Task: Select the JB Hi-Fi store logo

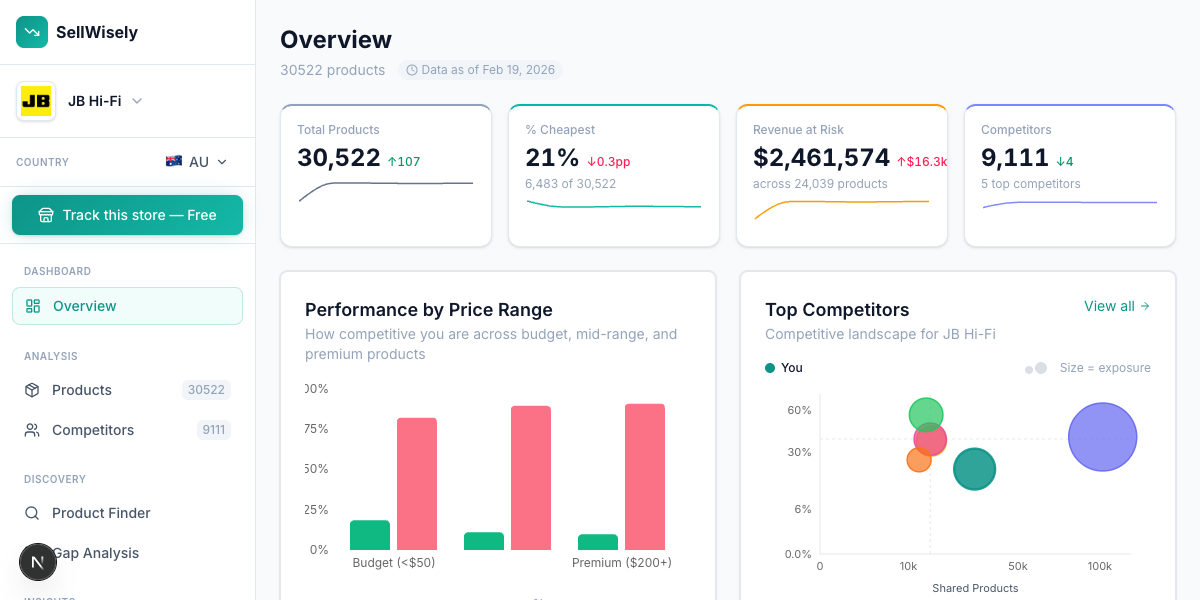Action: pyautogui.click(x=36, y=100)
